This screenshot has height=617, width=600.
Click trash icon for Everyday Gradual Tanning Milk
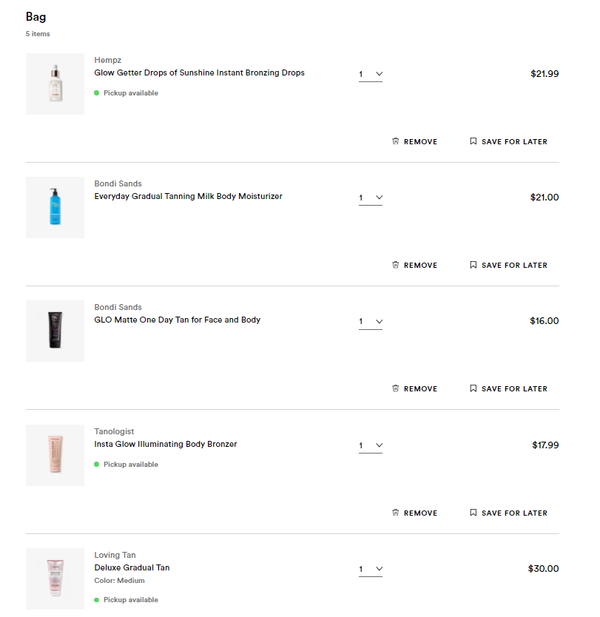396,265
